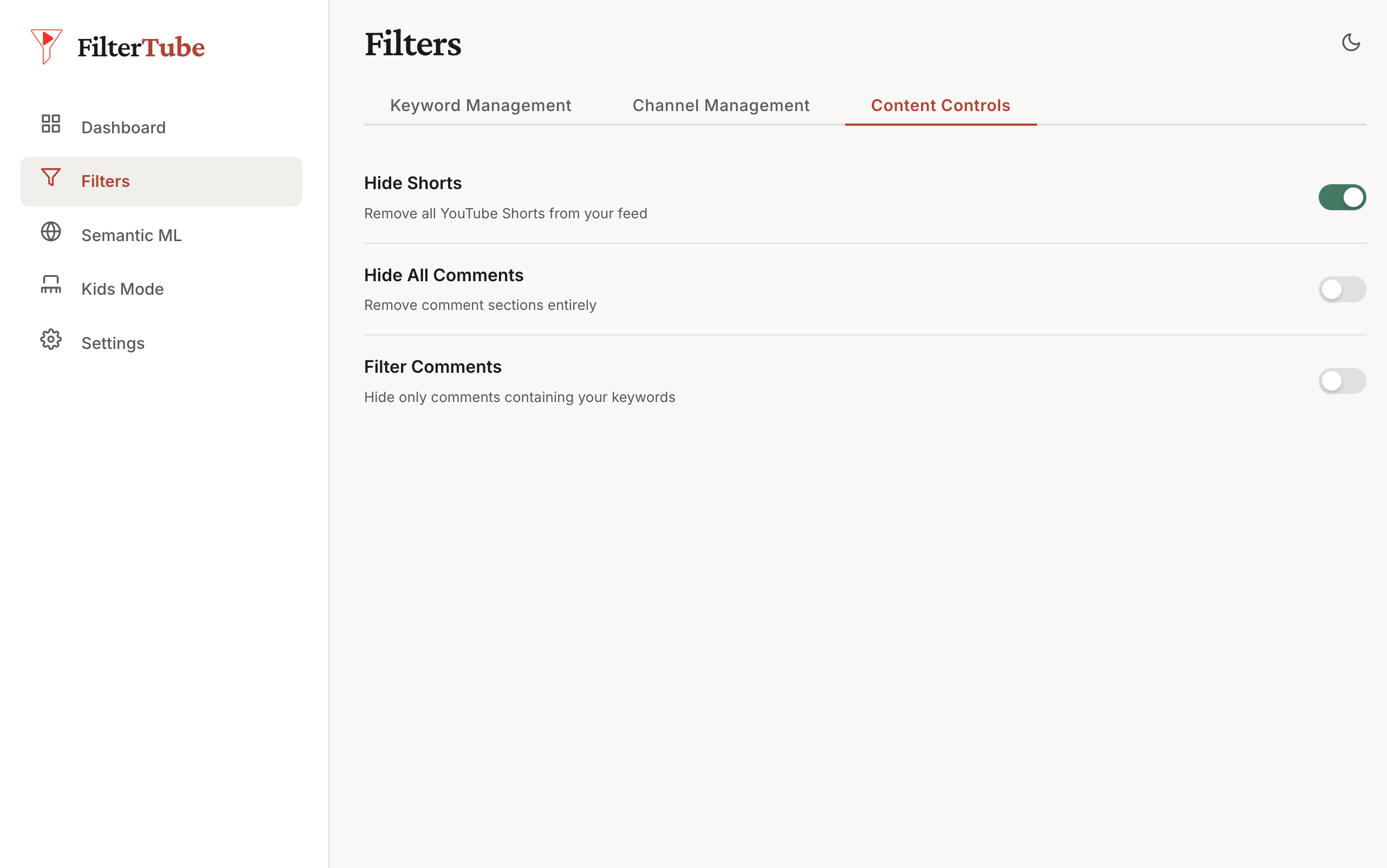Select the Content Controls tab

[941, 105]
